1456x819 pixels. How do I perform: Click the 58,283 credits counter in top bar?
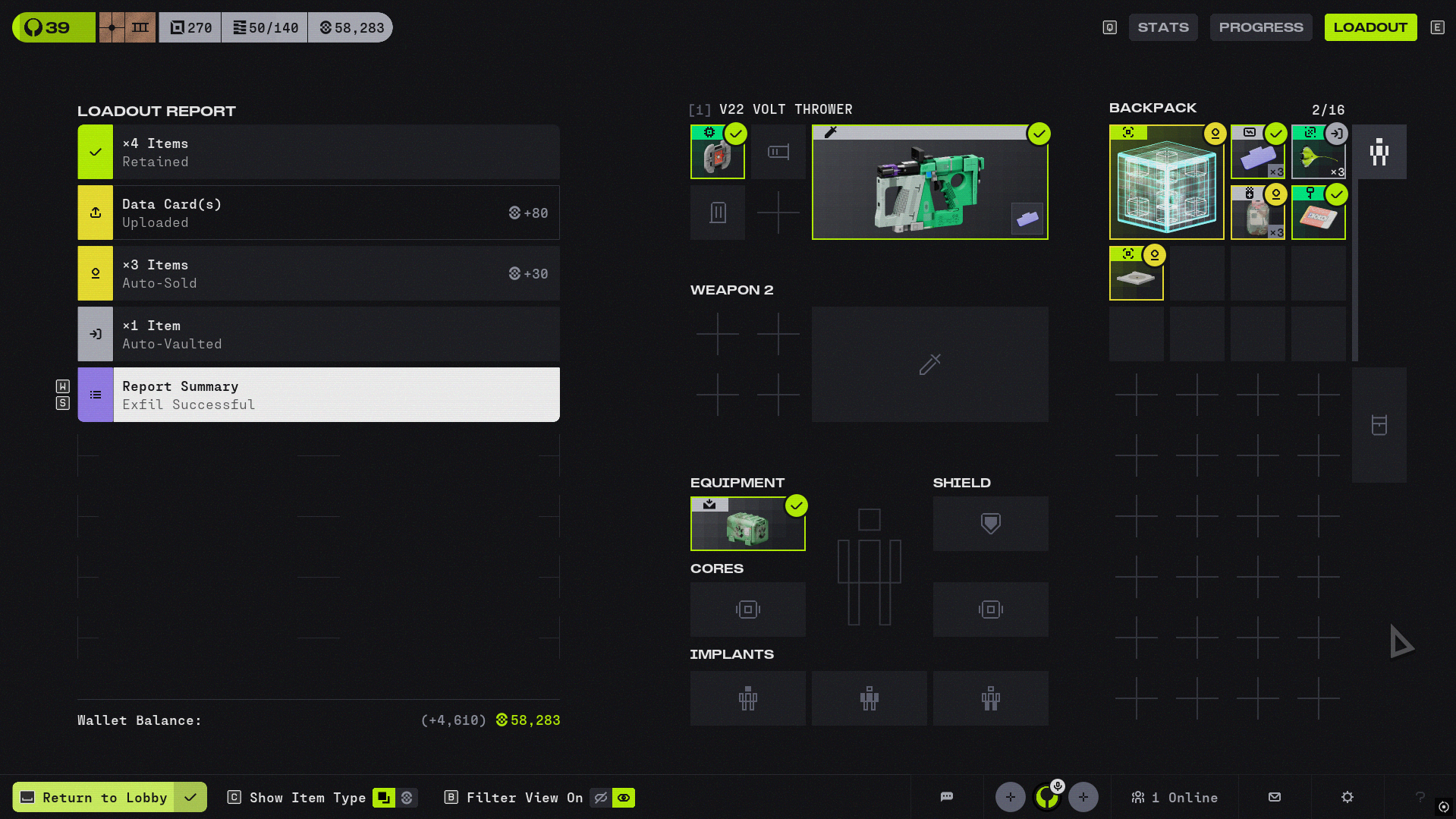[351, 27]
